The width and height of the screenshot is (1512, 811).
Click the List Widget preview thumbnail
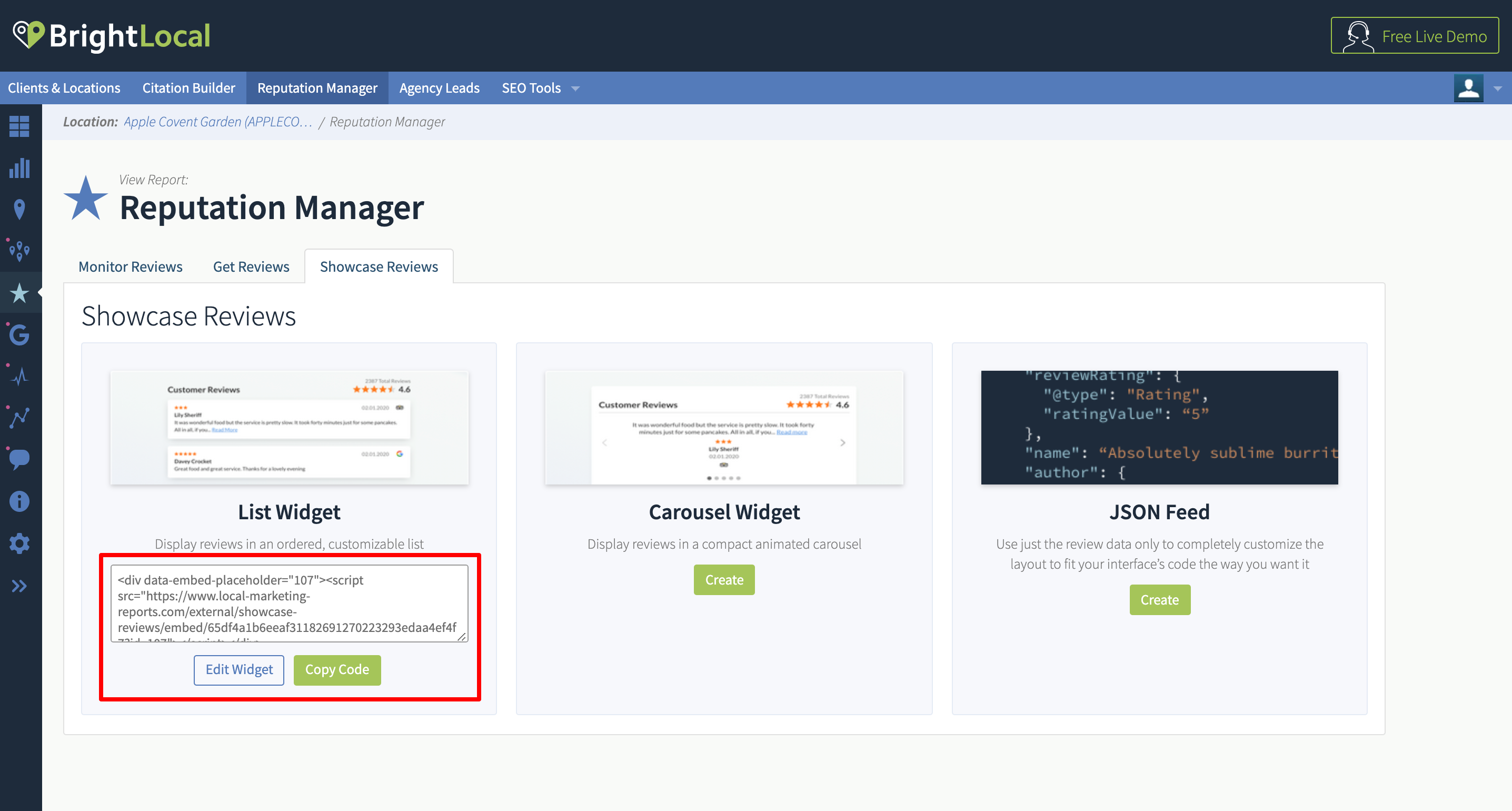pyautogui.click(x=290, y=428)
